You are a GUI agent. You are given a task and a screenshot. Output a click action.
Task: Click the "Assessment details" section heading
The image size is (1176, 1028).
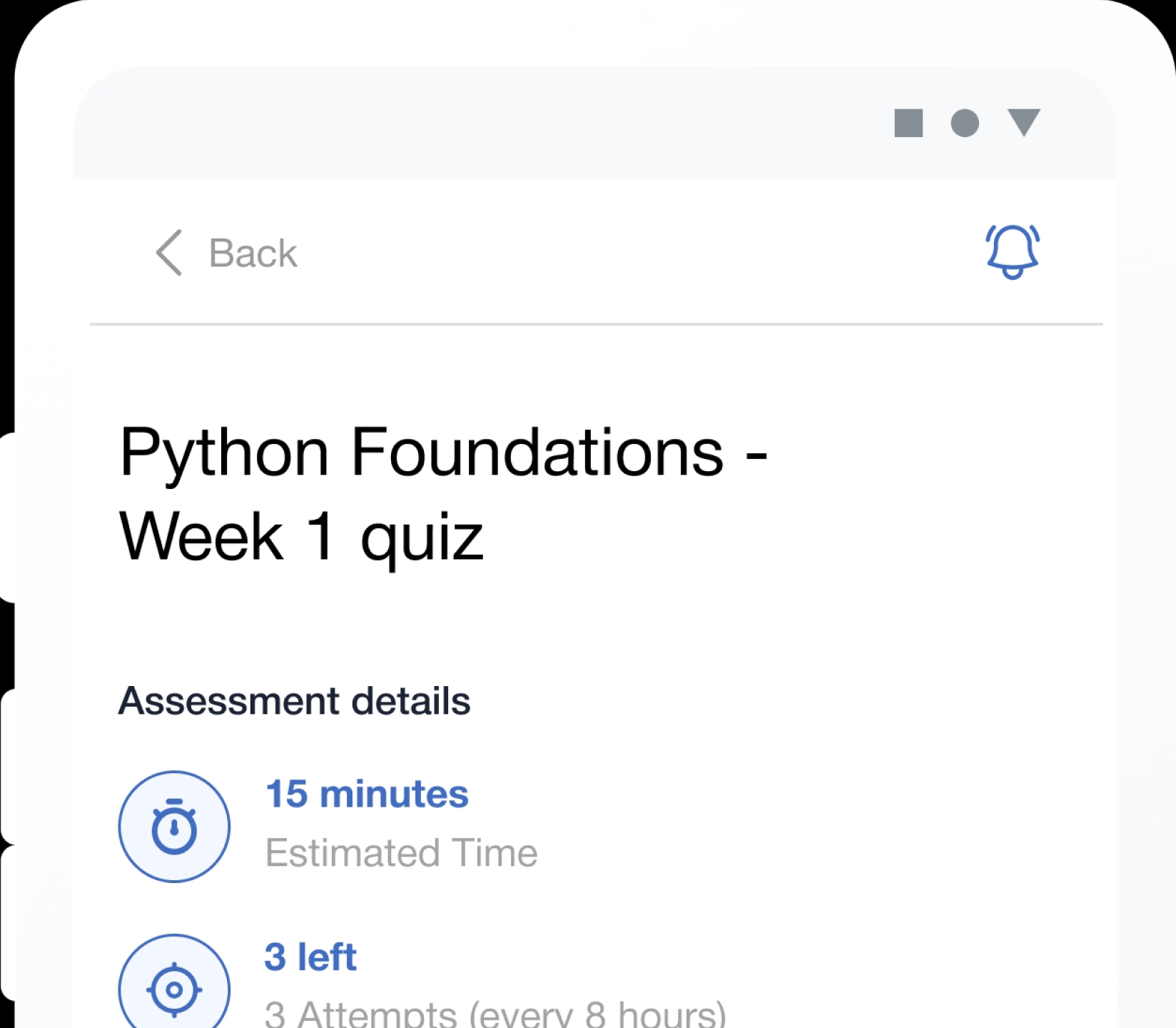tap(294, 701)
